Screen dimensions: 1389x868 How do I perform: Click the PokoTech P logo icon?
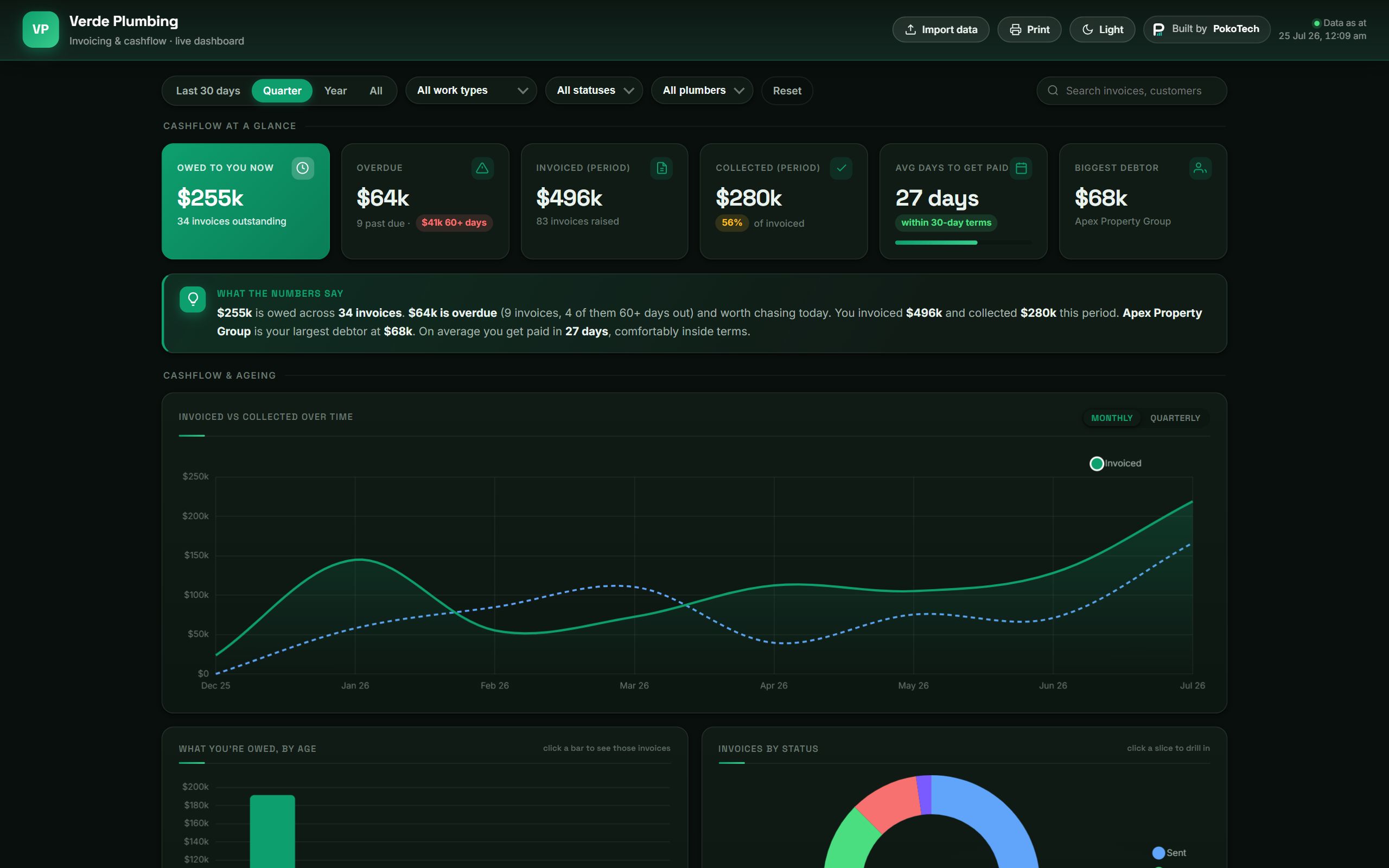click(1158, 29)
